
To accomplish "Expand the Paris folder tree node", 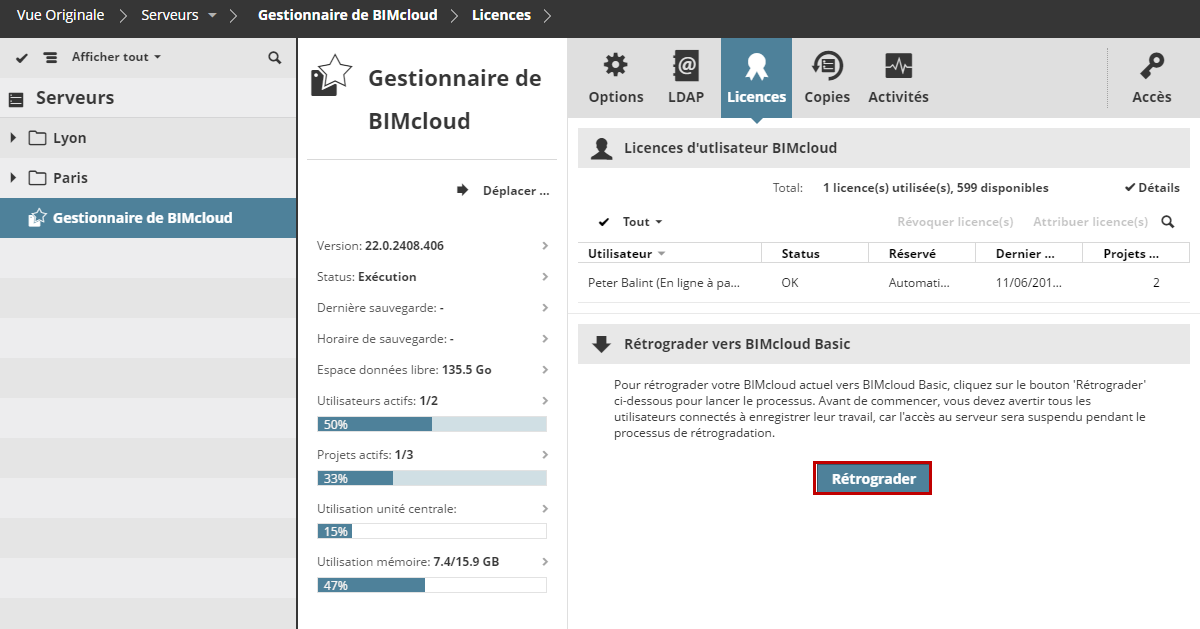I will tap(13, 178).
